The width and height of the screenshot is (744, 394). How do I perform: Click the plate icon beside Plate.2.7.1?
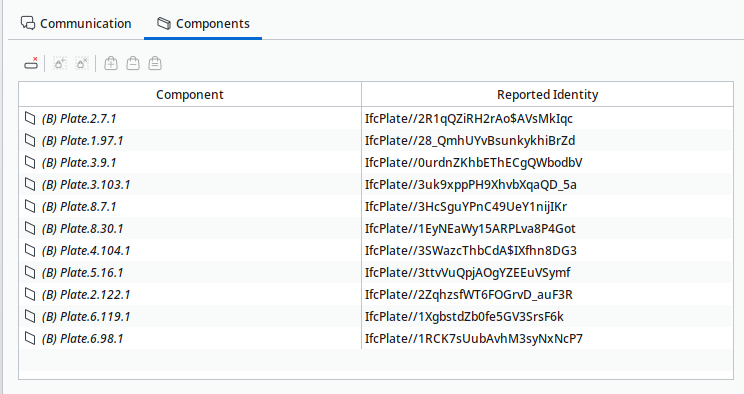(30, 118)
